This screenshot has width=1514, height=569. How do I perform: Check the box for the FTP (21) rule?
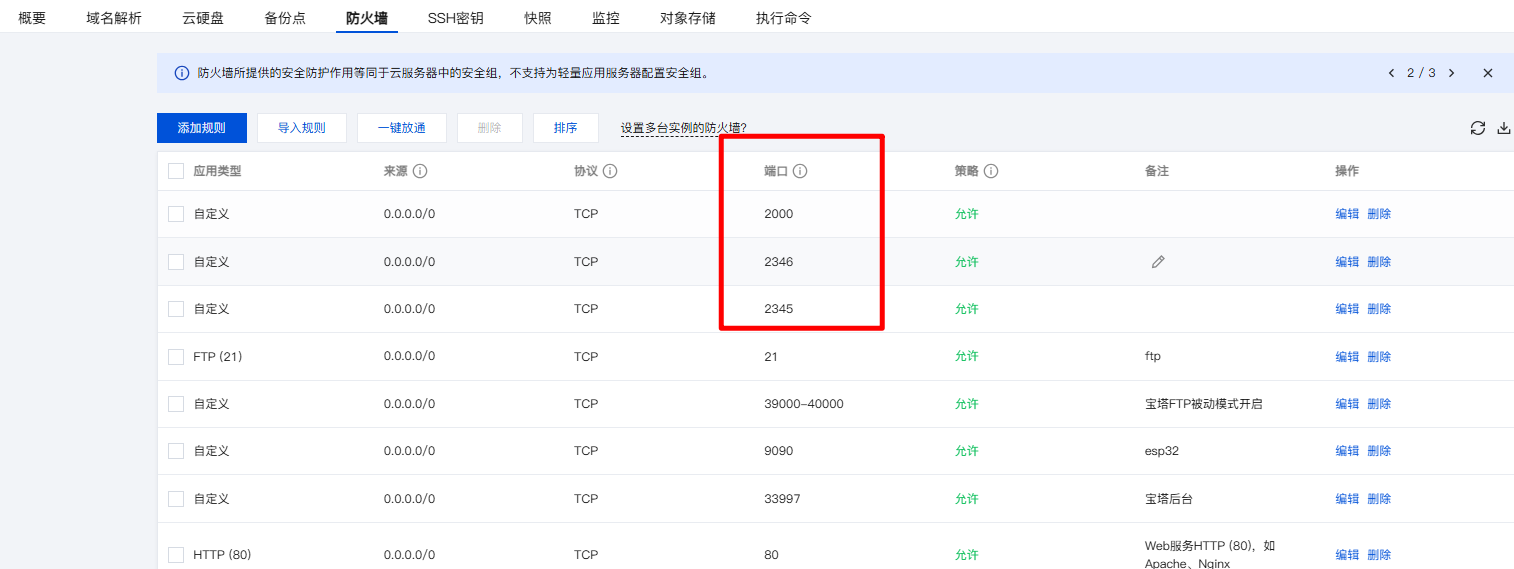click(x=176, y=357)
